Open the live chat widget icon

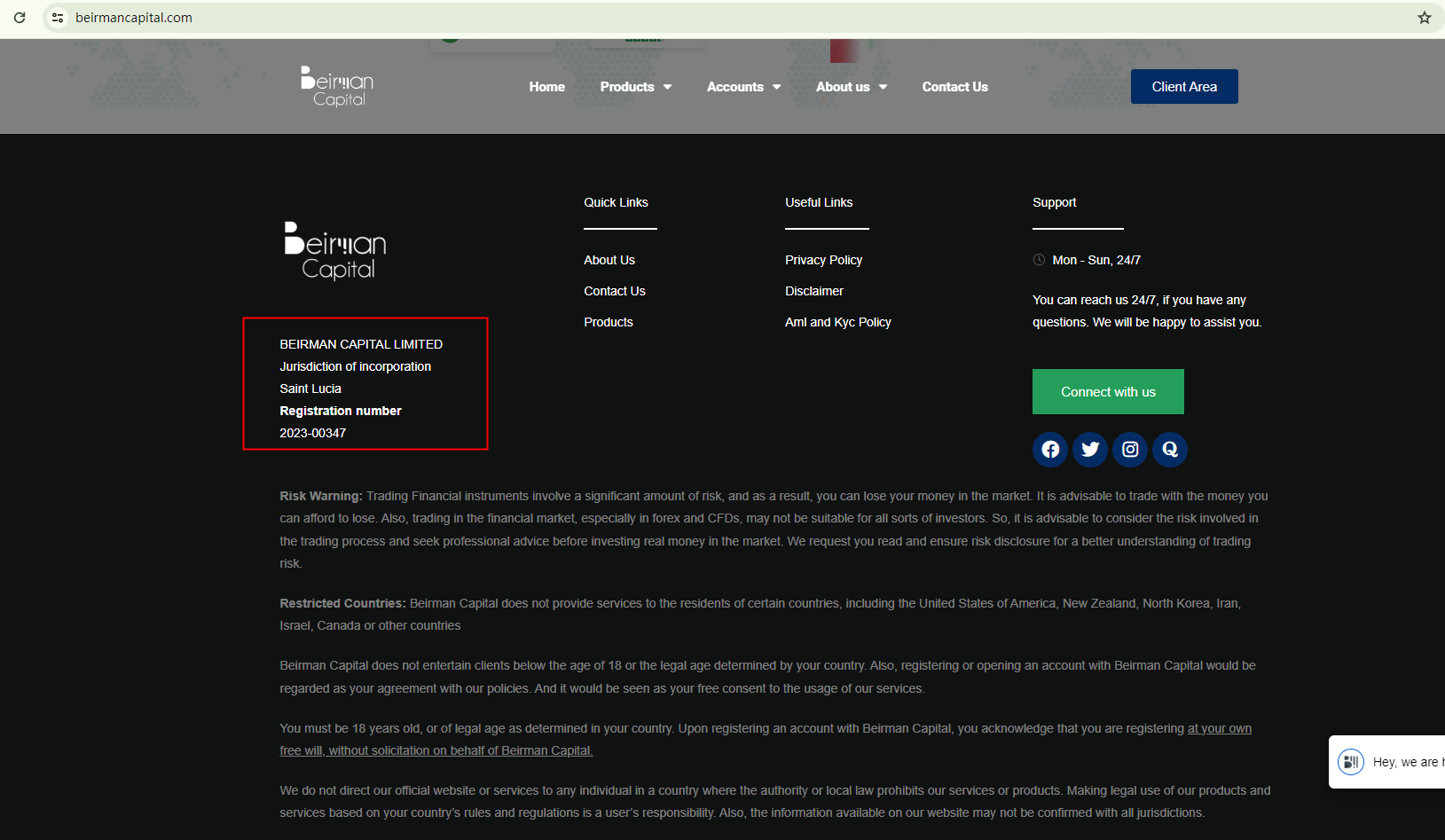click(x=1351, y=762)
